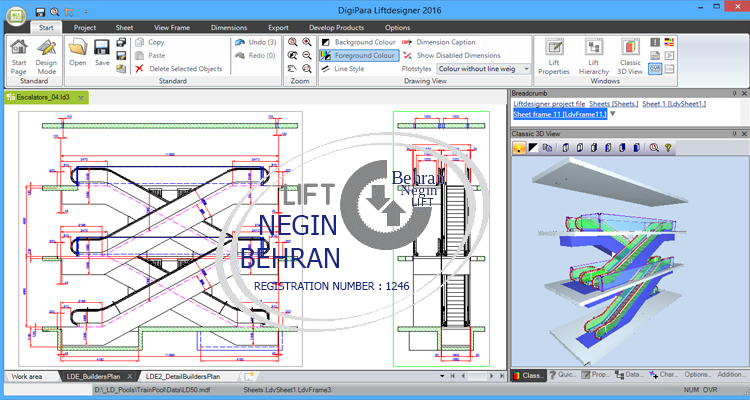Select the Dimensions ribbon tab
750x400 pixels.
[229, 27]
